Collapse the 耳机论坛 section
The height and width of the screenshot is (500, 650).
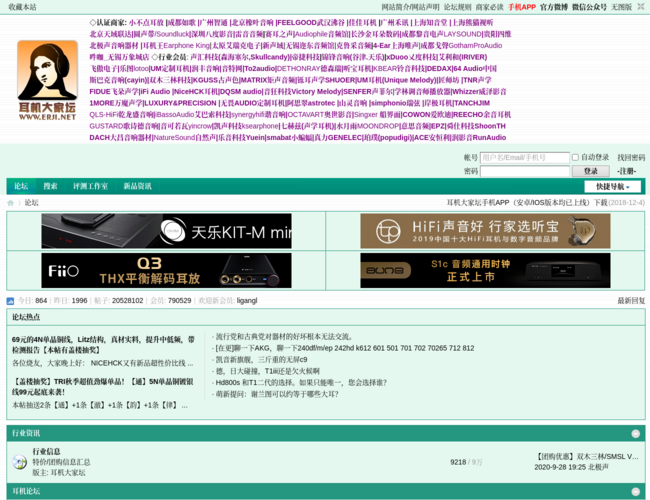click(x=635, y=492)
